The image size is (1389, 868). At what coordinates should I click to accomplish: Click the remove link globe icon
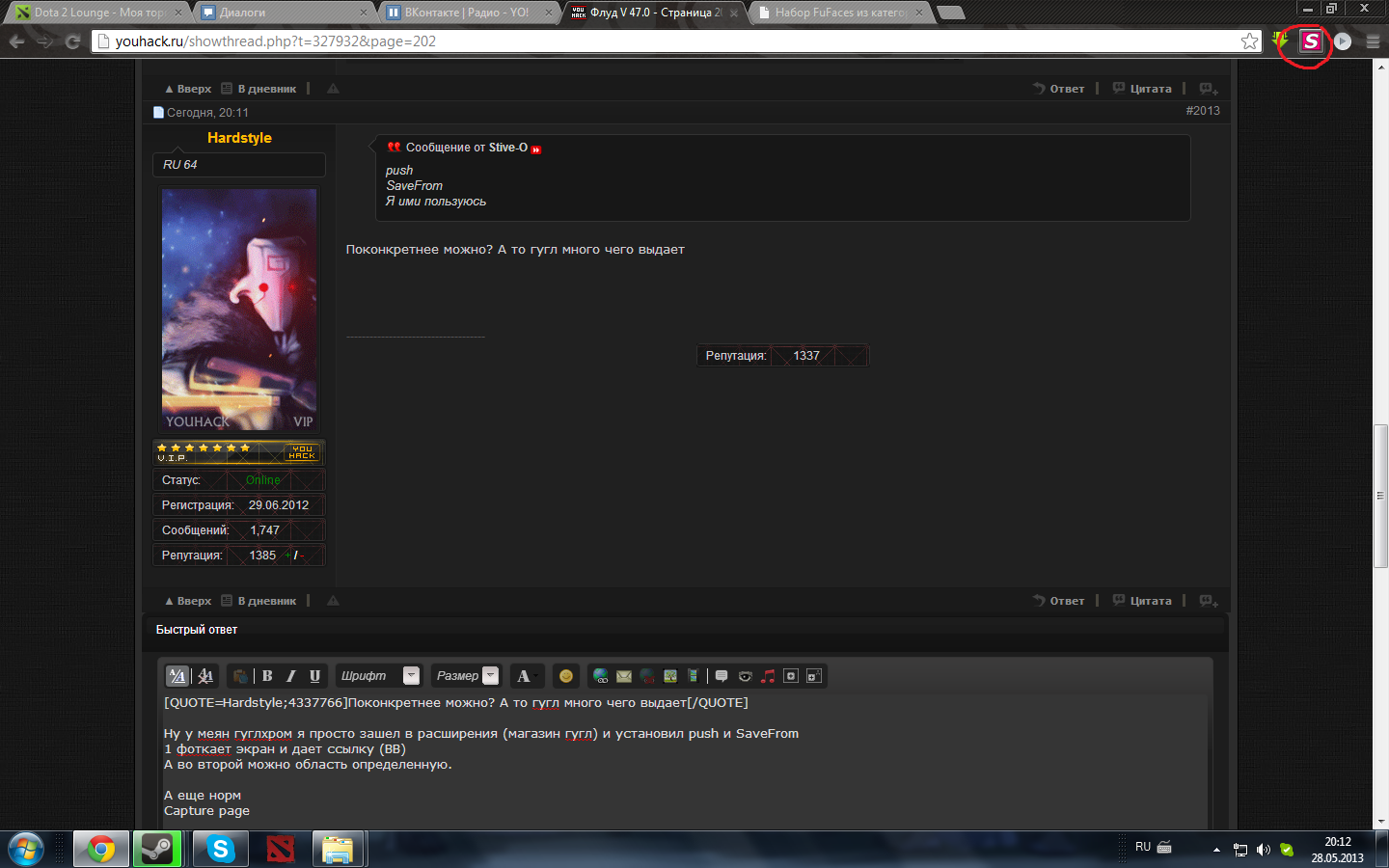point(647,676)
